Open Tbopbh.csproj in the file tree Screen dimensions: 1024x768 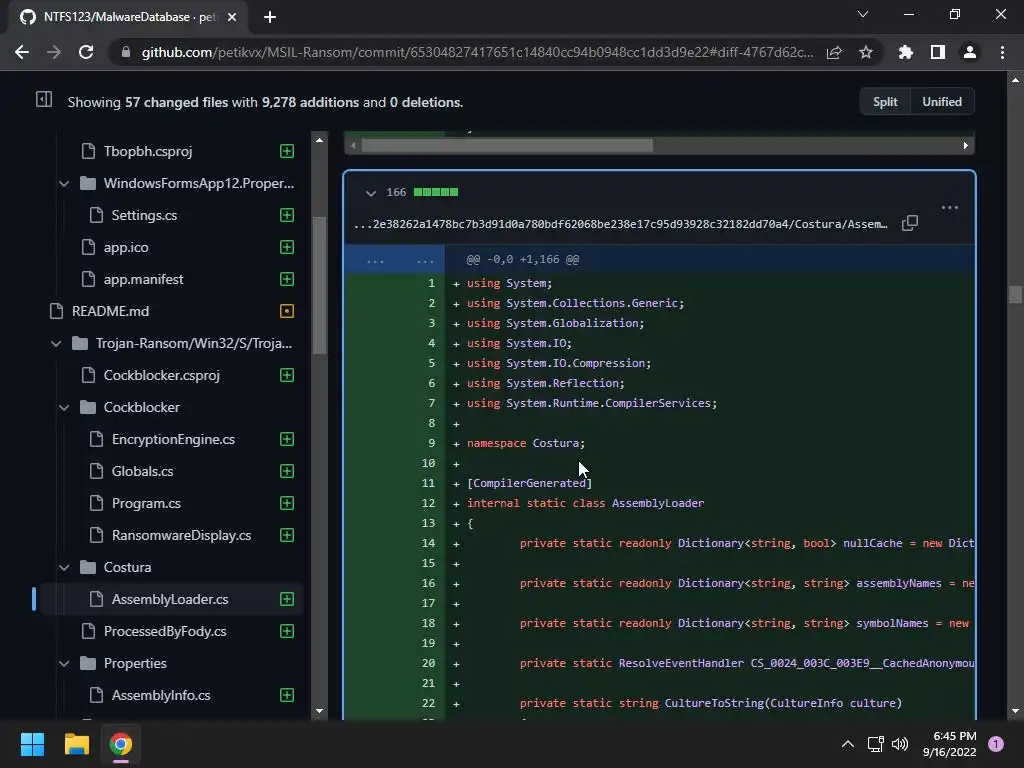coord(148,151)
